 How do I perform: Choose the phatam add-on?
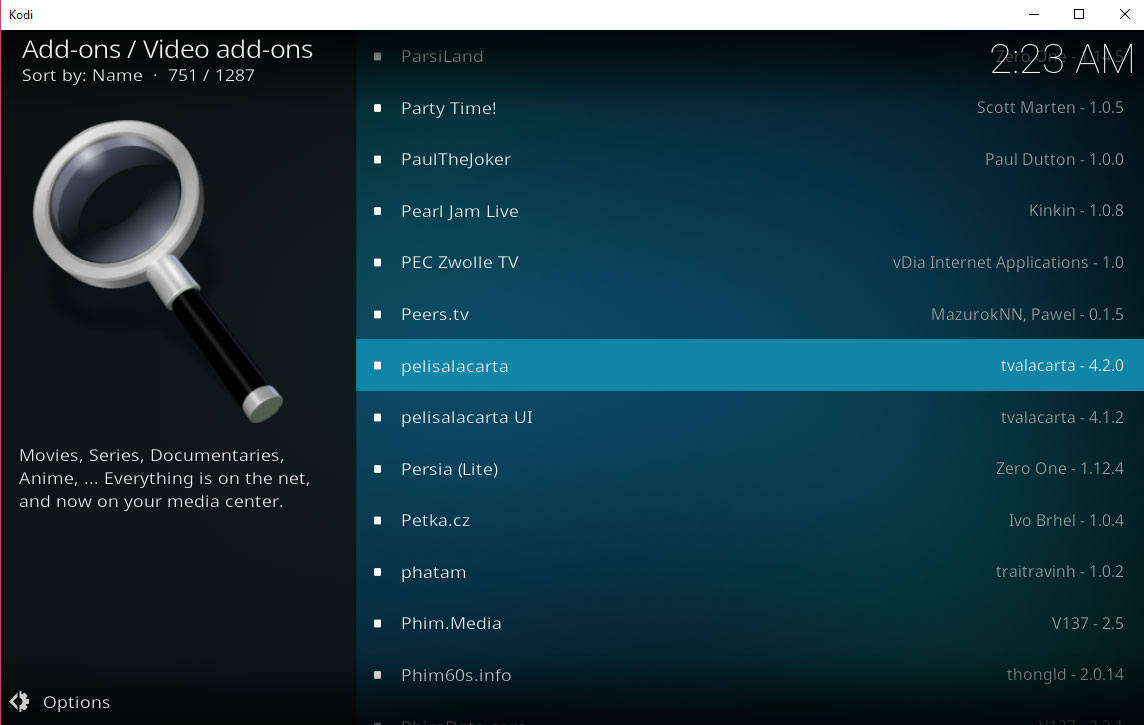[x=749, y=572]
